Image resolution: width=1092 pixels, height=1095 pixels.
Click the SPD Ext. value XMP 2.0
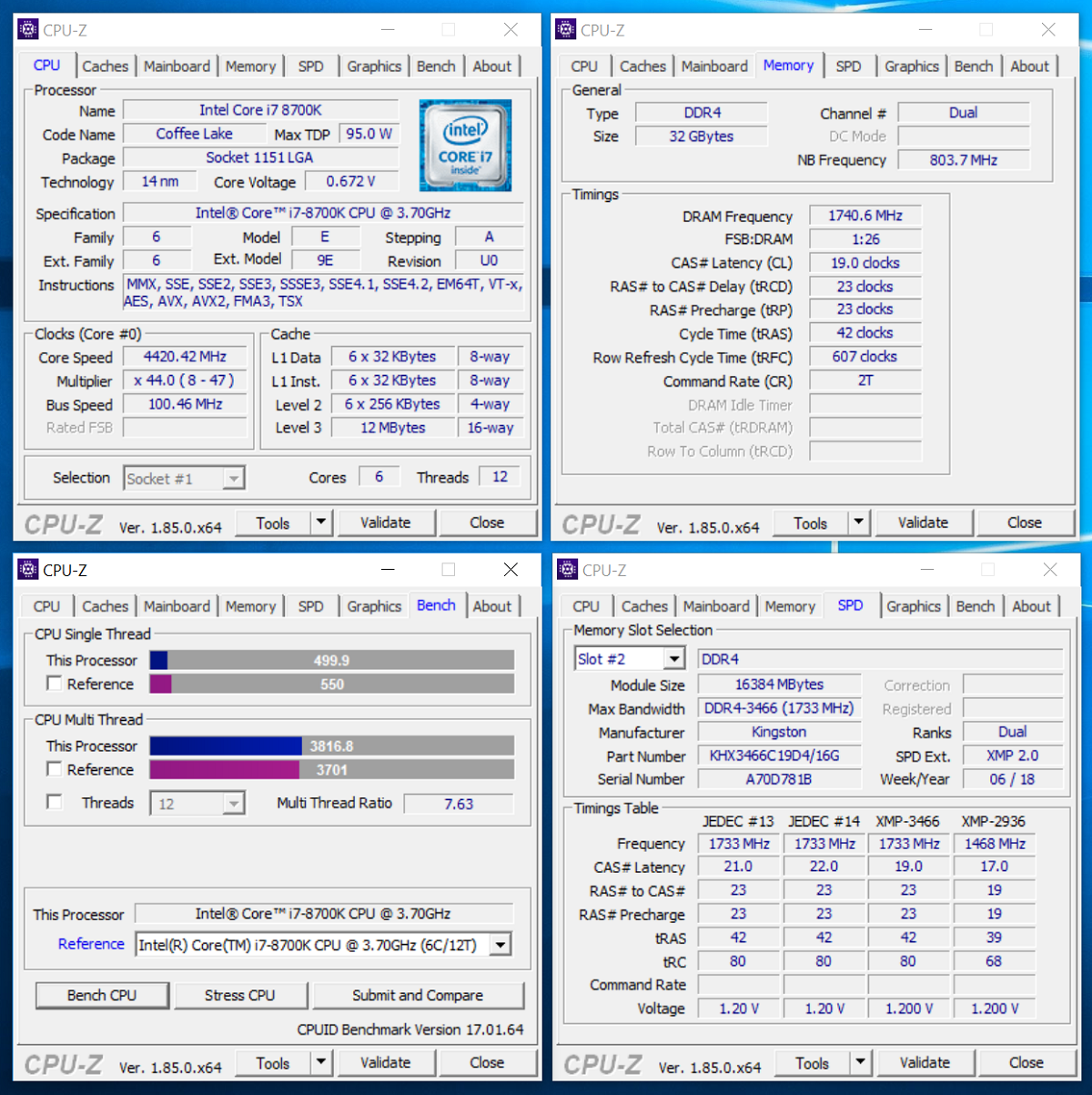click(1013, 755)
